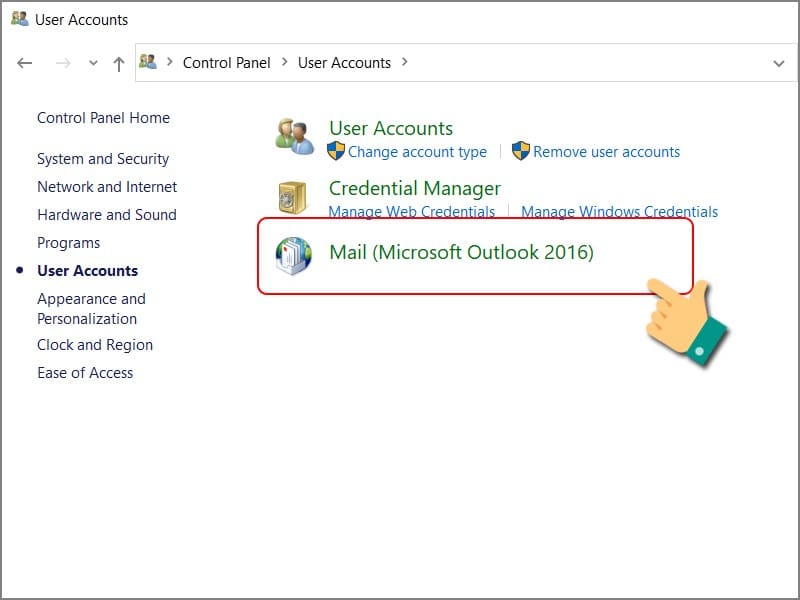The image size is (800, 600).
Task: Open address bar history dropdown arrow
Action: pos(779,64)
